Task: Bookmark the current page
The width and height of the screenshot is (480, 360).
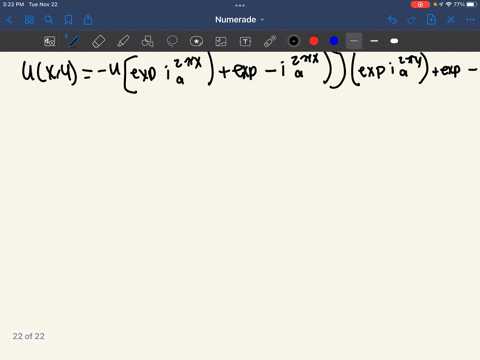Action: pyautogui.click(x=68, y=20)
